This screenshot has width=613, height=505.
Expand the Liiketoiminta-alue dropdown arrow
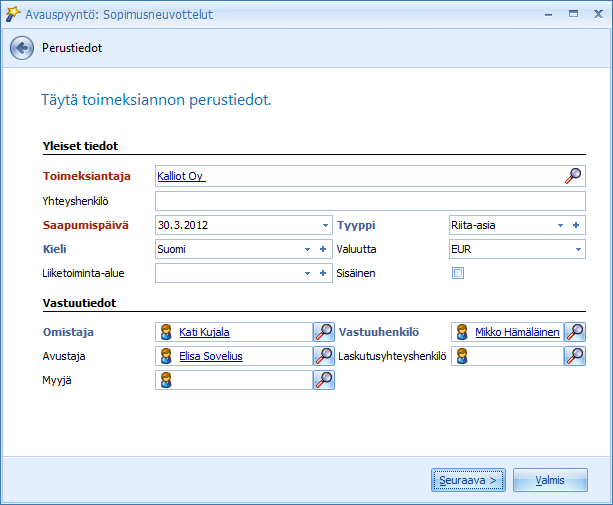[x=308, y=274]
